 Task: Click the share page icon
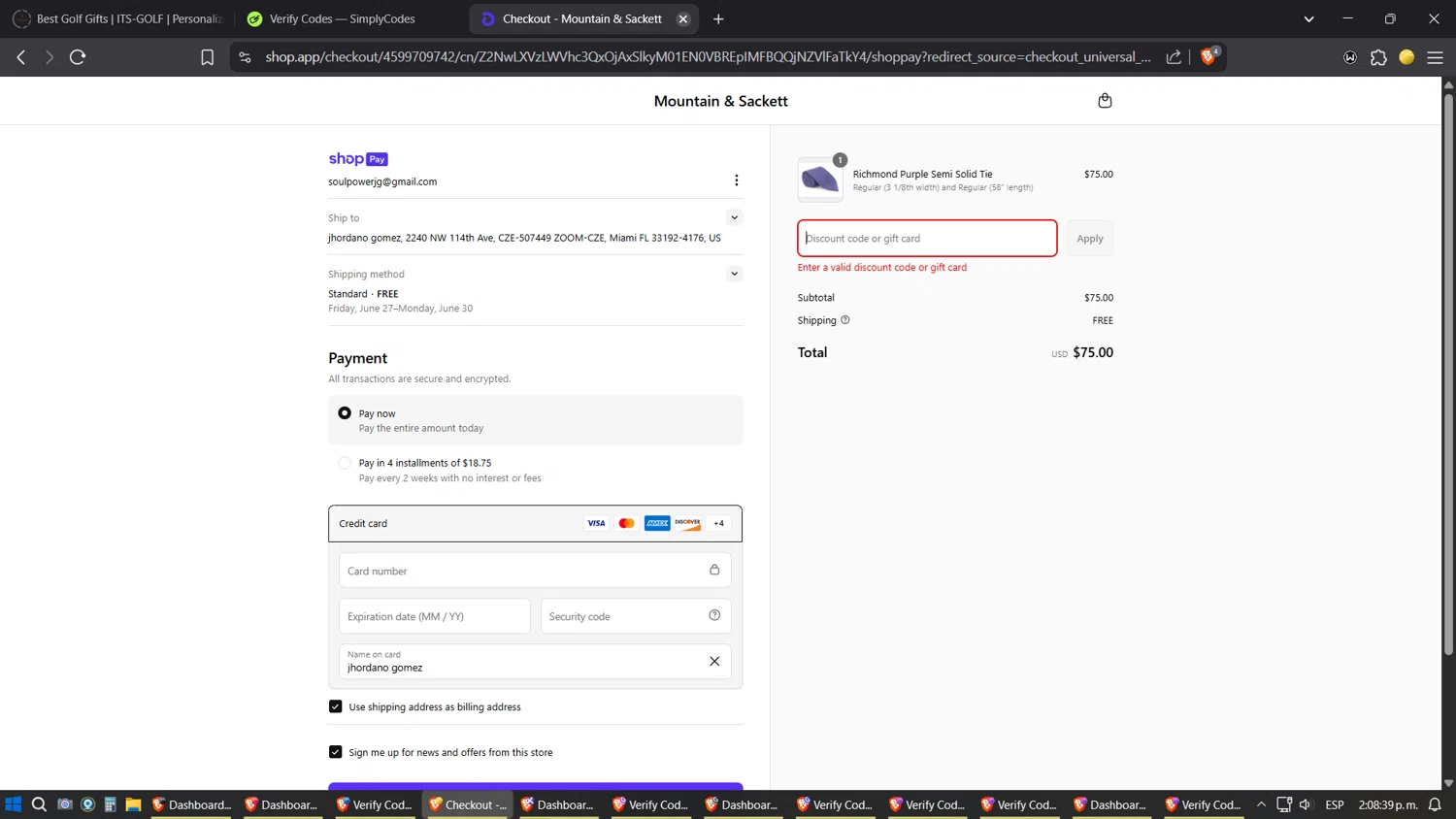[x=1174, y=57]
